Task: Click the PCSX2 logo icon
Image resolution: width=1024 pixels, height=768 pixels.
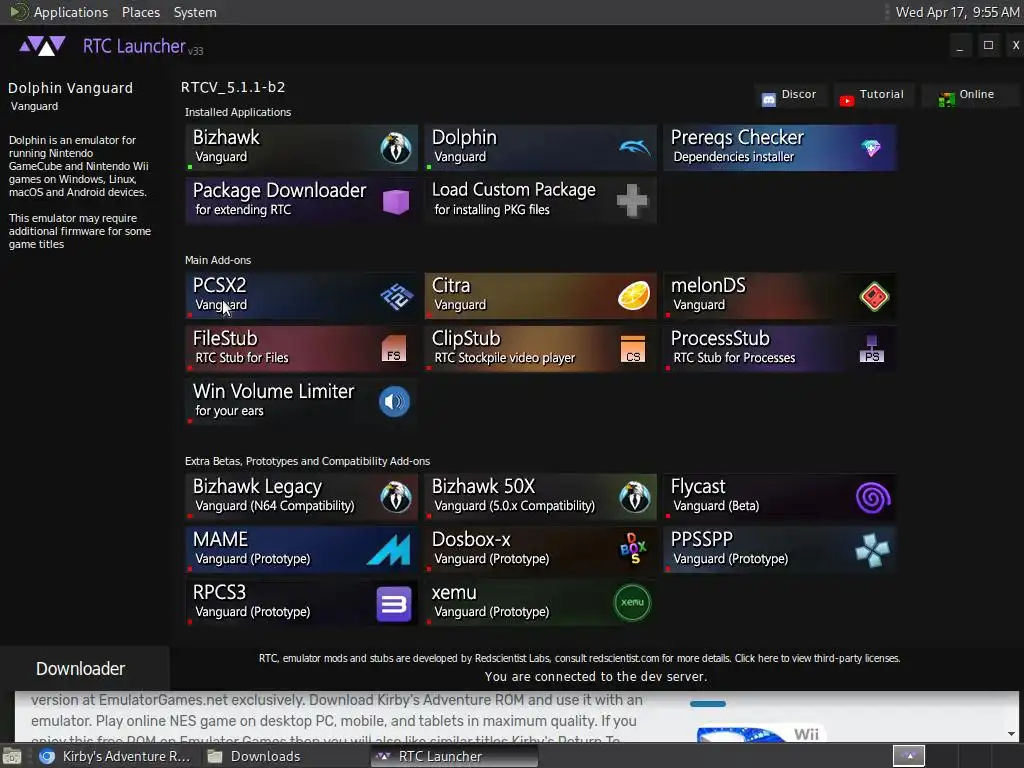Action: coord(396,296)
